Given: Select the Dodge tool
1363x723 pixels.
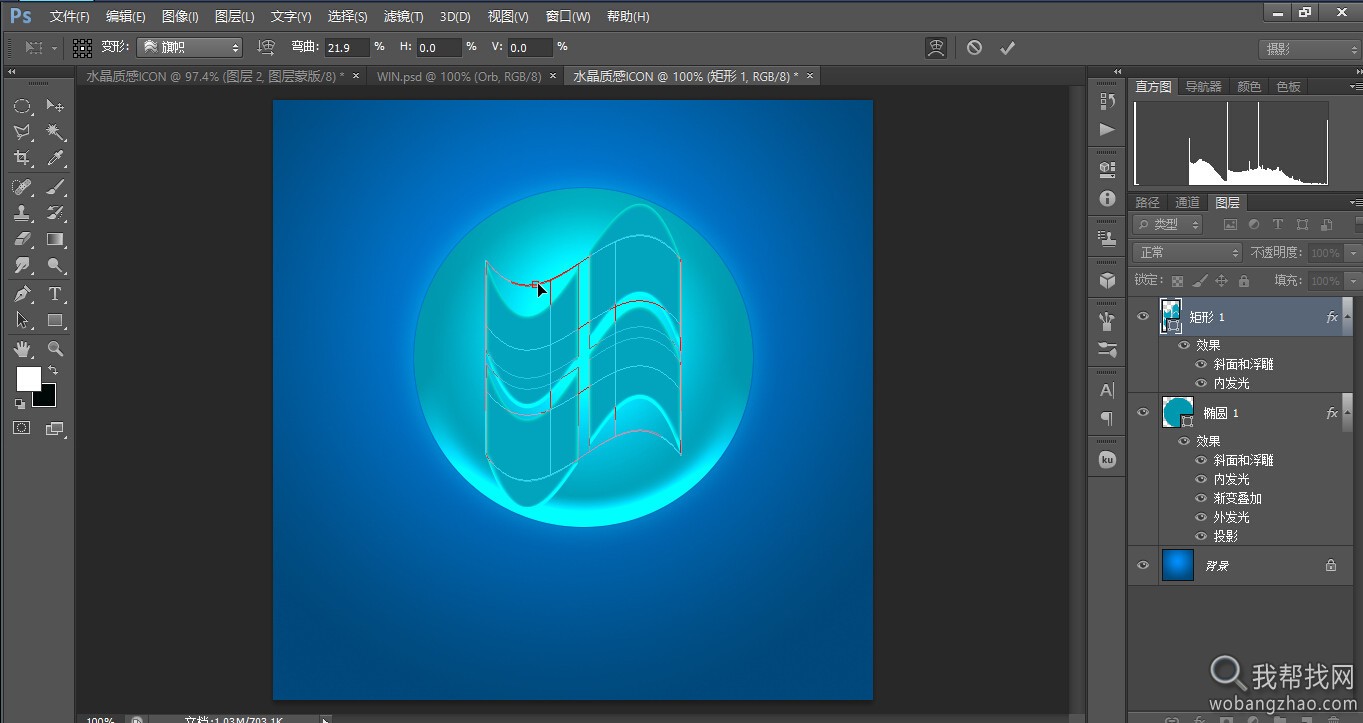Looking at the screenshot, I should [55, 265].
